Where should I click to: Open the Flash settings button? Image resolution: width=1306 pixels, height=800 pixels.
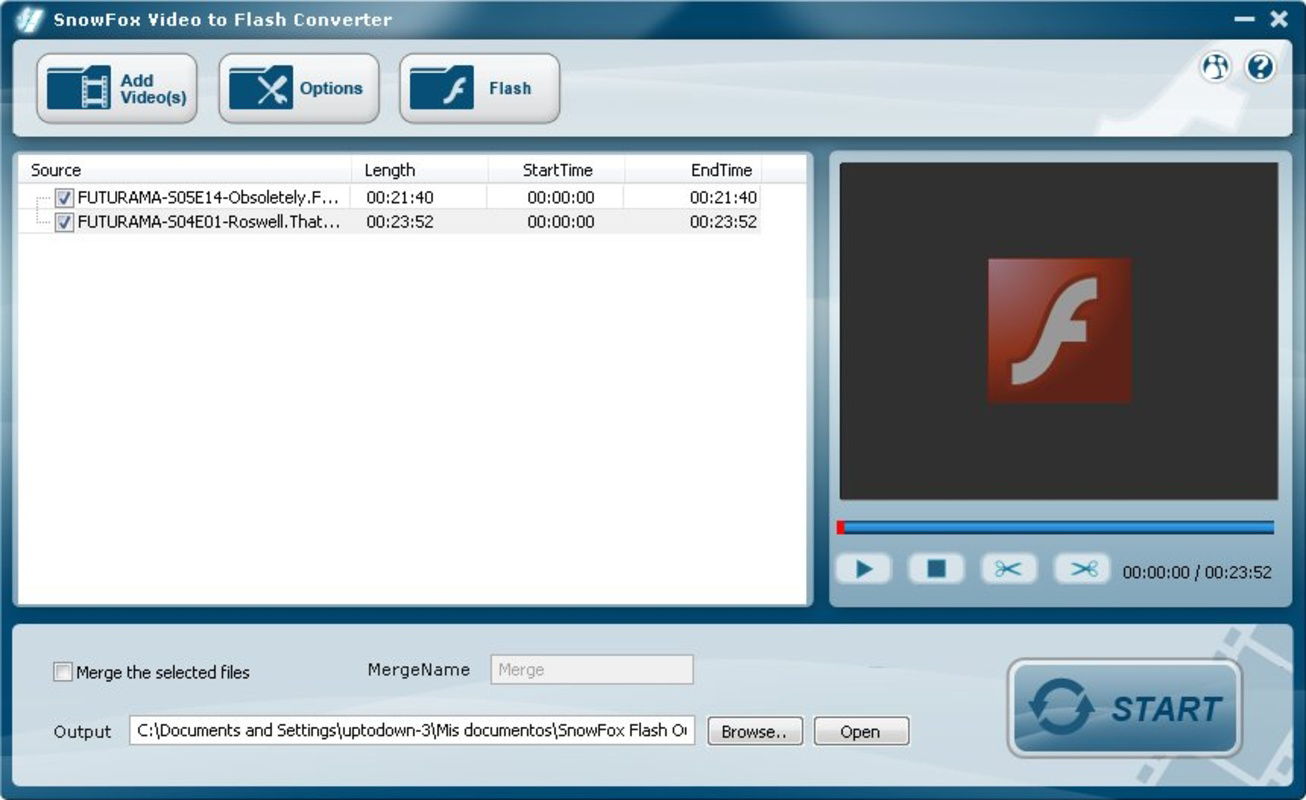click(x=480, y=89)
